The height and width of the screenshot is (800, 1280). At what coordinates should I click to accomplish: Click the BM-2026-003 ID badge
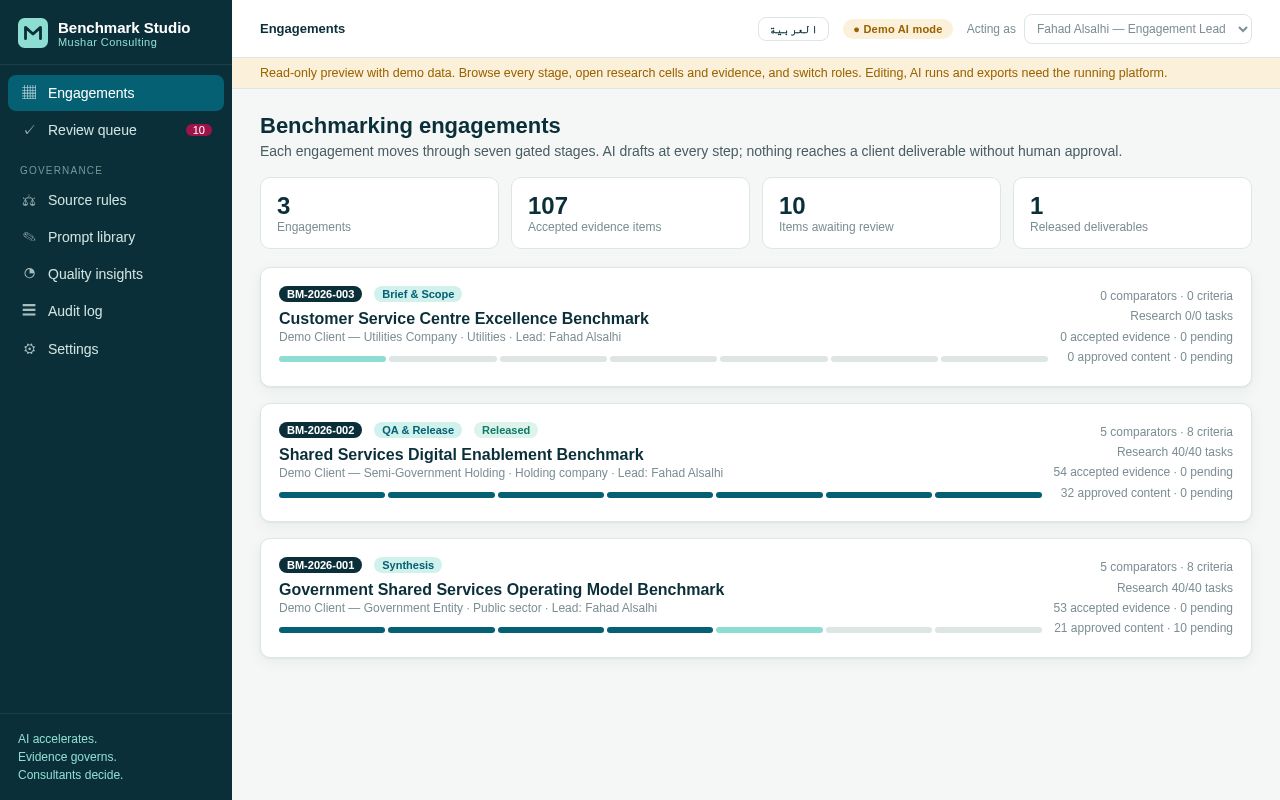320,294
